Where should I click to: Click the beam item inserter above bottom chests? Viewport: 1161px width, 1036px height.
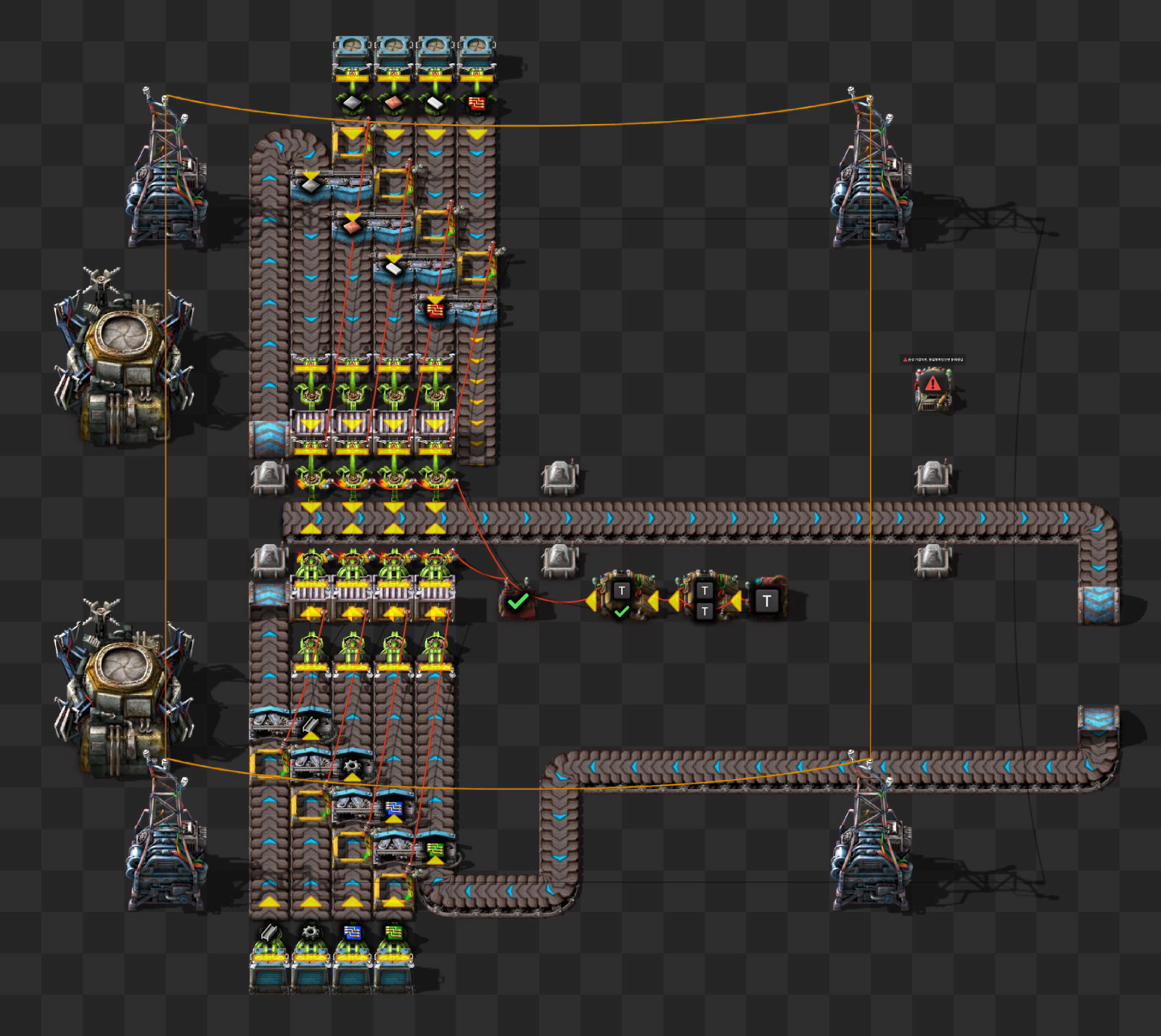point(269,934)
